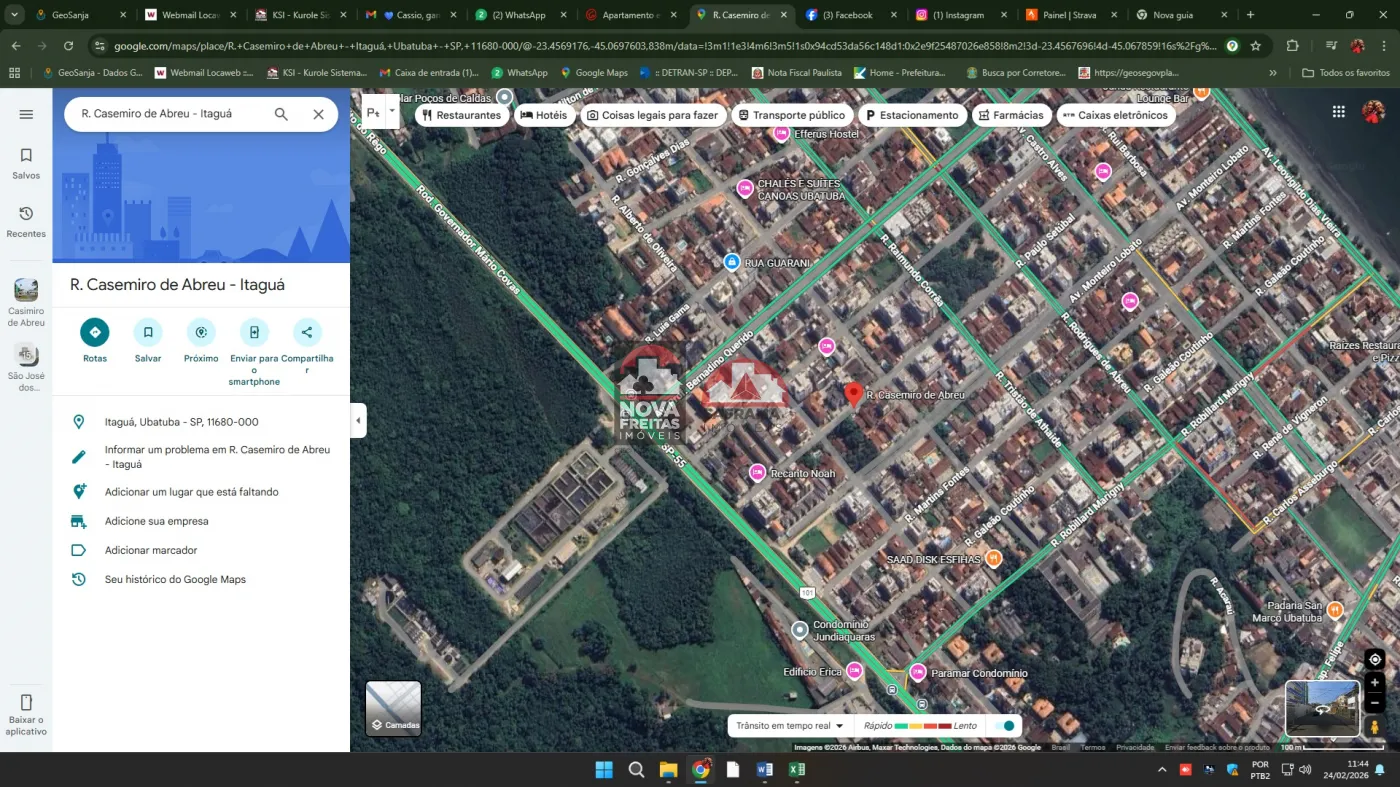Toggle the Restaurantes map filter
The width and height of the screenshot is (1400, 787).
click(x=462, y=115)
